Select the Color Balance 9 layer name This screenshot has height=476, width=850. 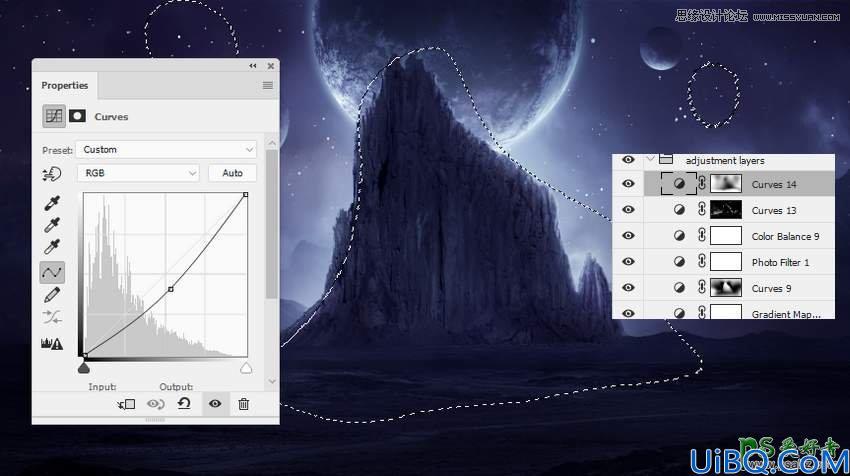785,236
